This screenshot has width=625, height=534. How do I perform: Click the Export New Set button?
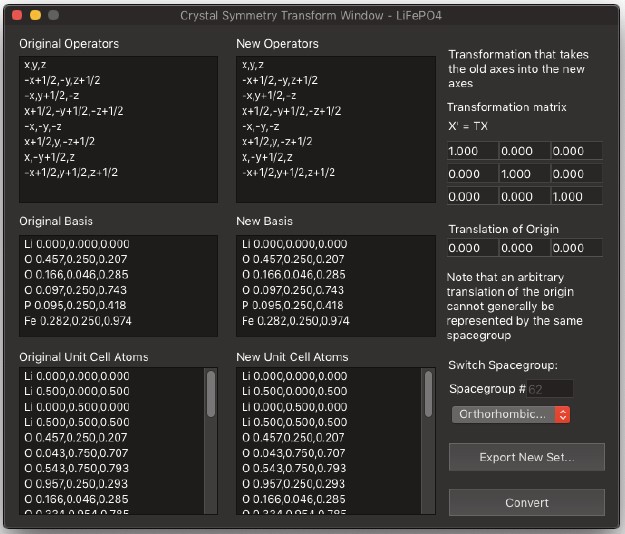(526, 457)
